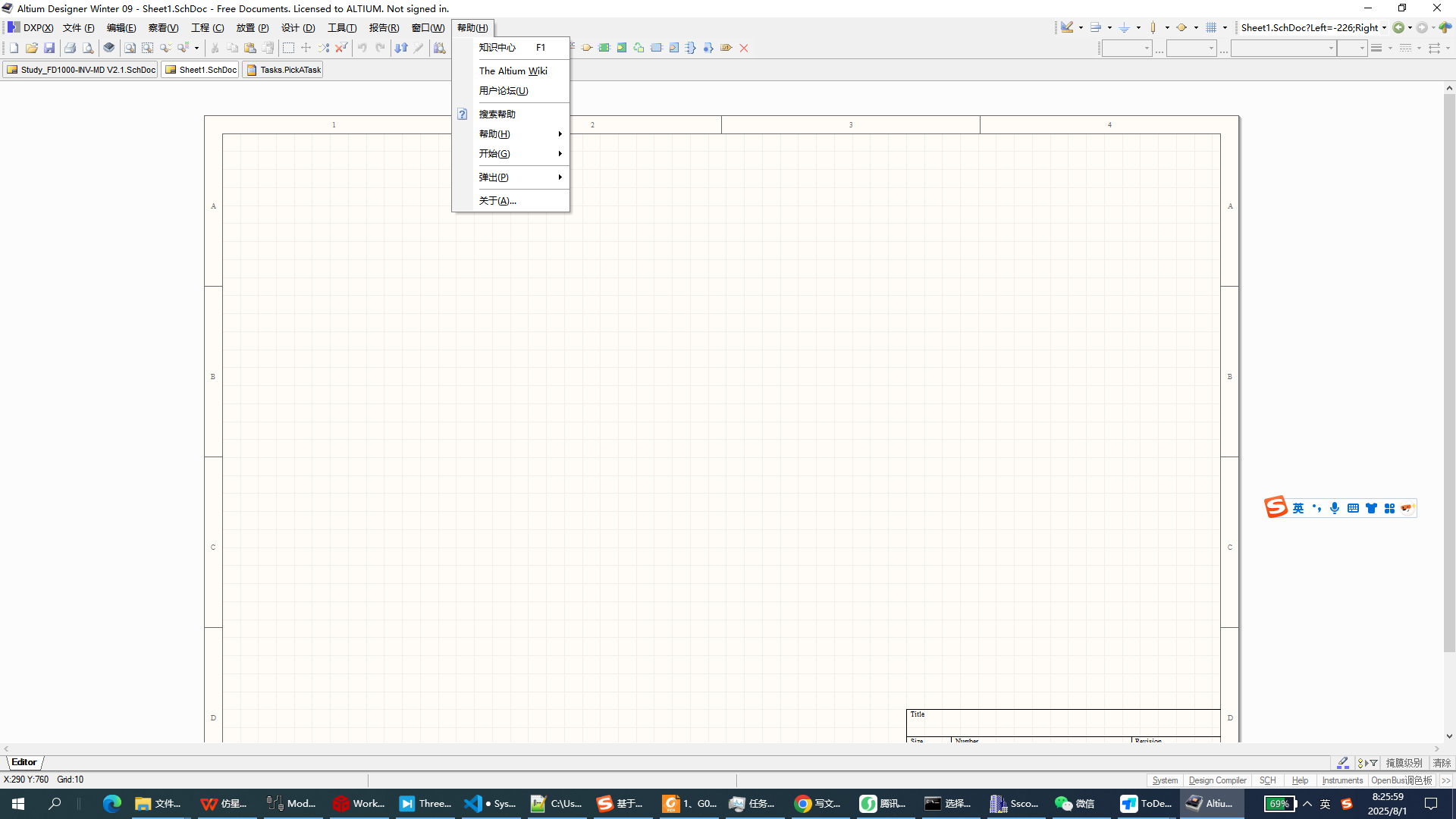Select 知识中心 menu entry
1456x819 pixels.
[x=510, y=47]
